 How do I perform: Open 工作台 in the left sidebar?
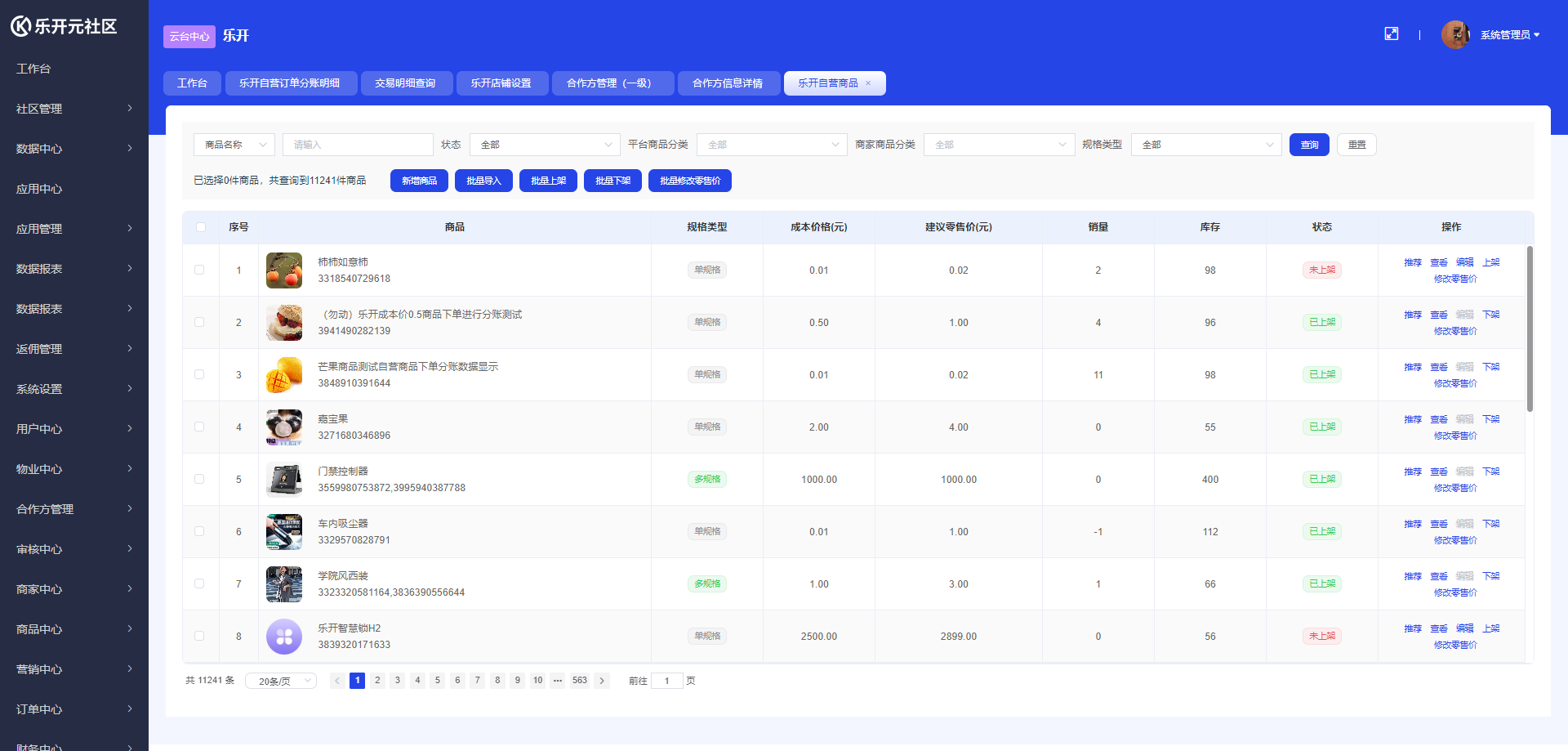[74, 69]
